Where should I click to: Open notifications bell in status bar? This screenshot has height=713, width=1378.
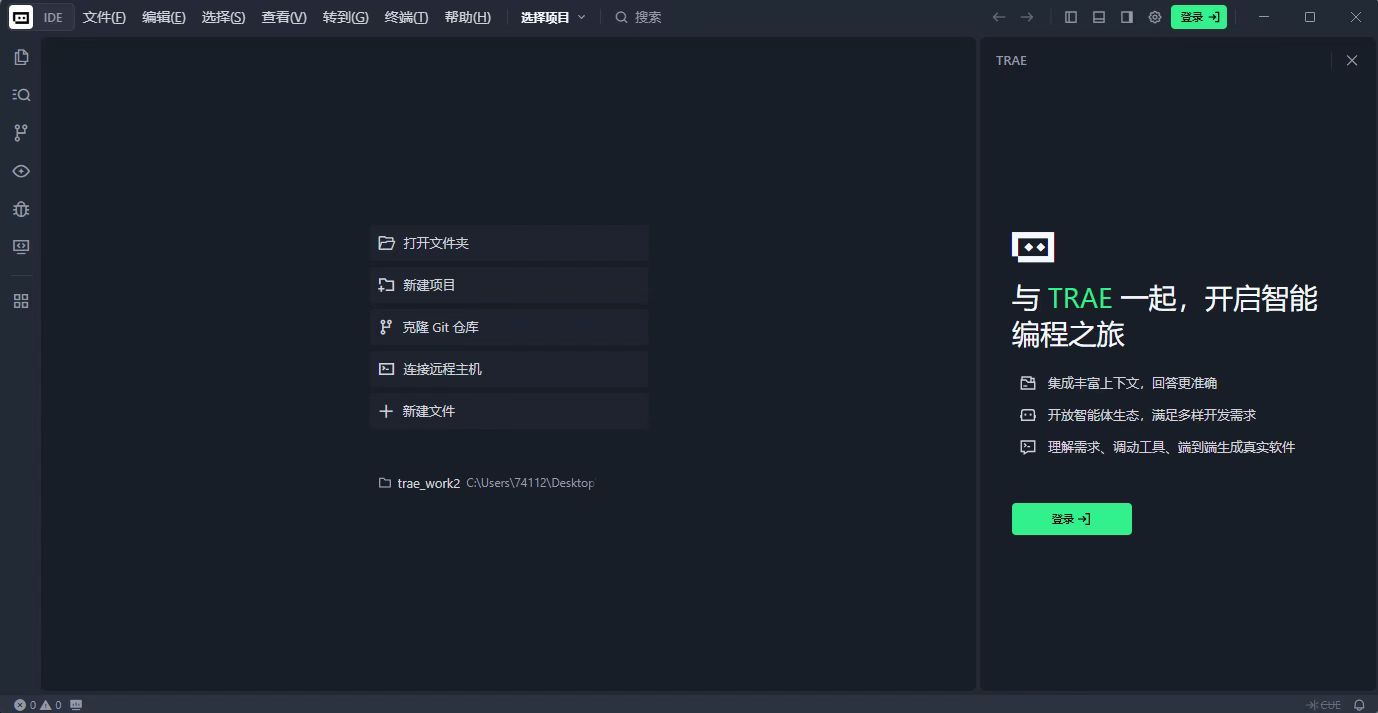pyautogui.click(x=1359, y=705)
